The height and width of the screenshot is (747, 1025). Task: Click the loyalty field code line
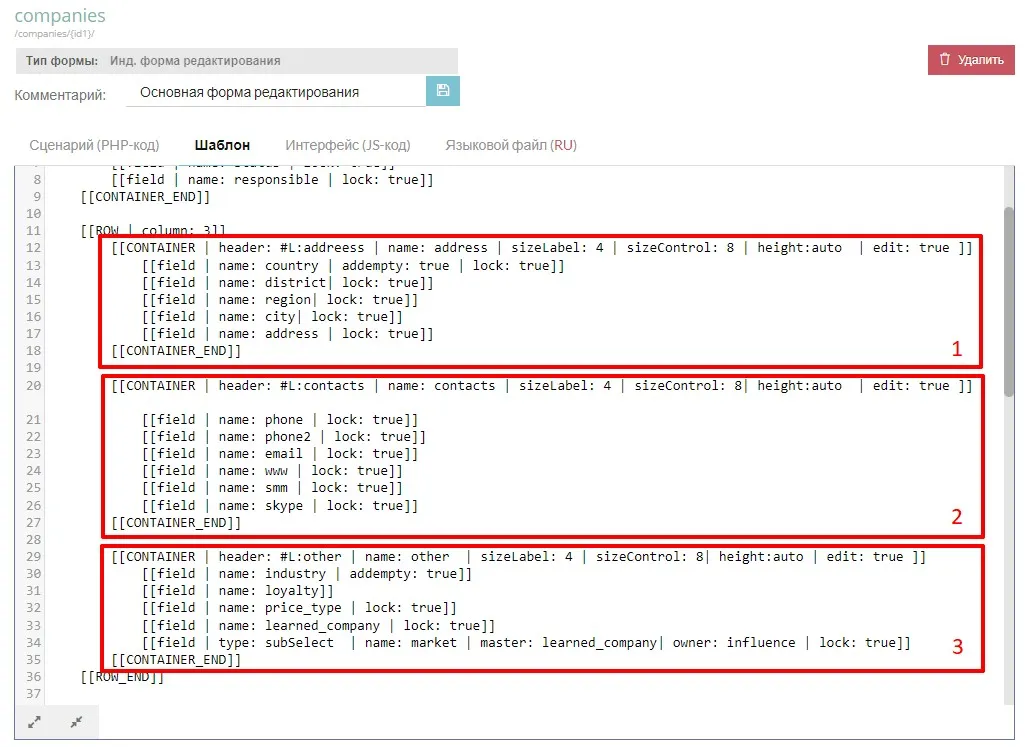(x=238, y=590)
